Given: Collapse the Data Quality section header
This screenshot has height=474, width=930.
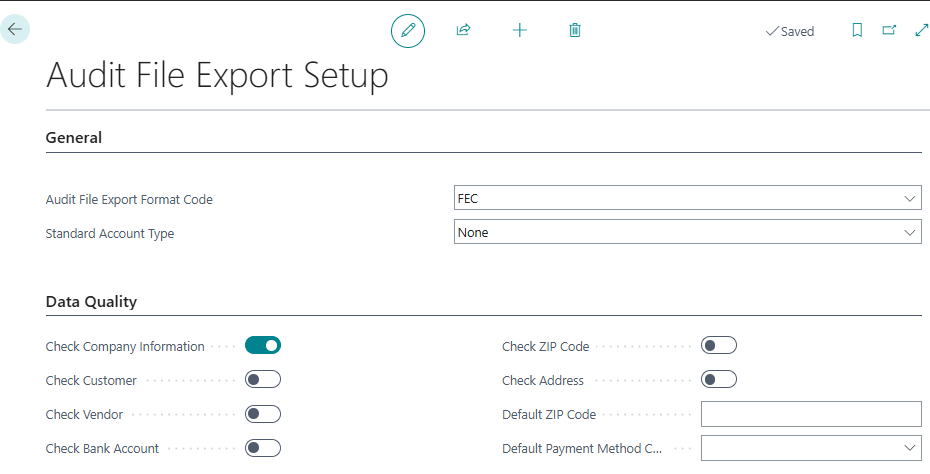Looking at the screenshot, I should pos(91,301).
